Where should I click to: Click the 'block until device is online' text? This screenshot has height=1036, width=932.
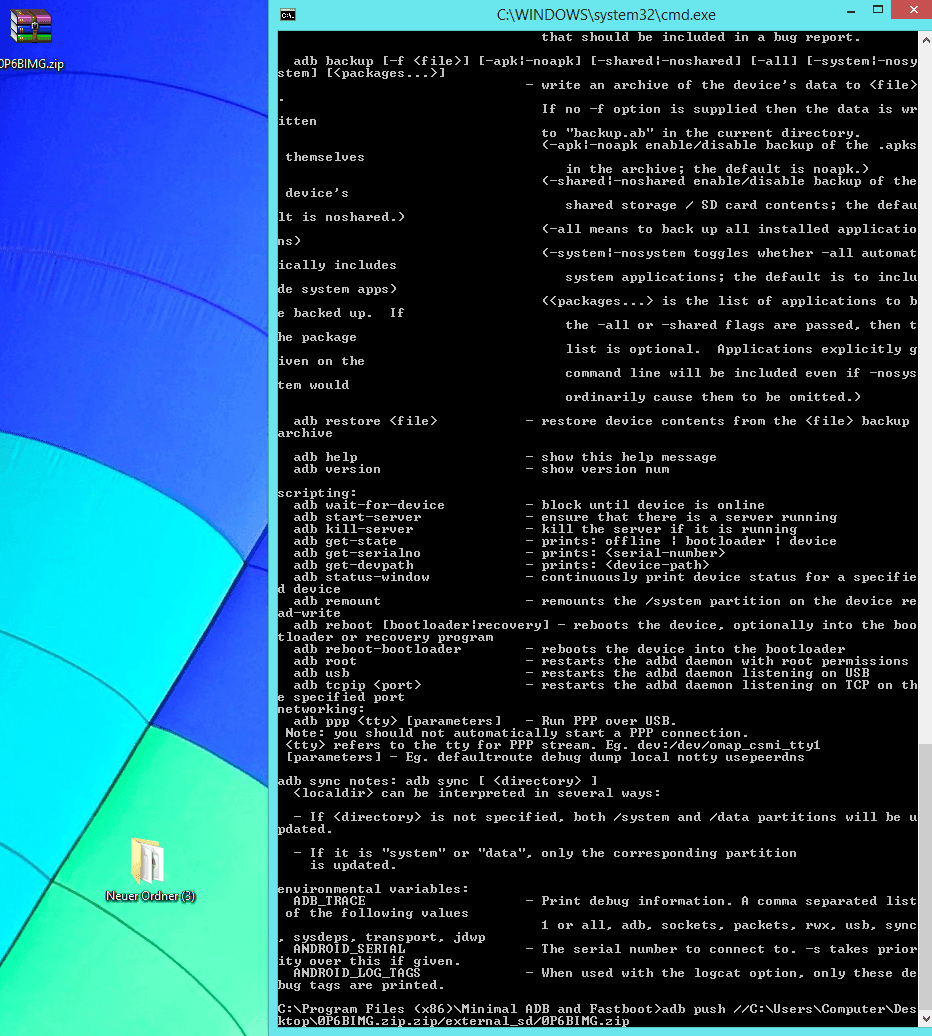[x=653, y=505]
